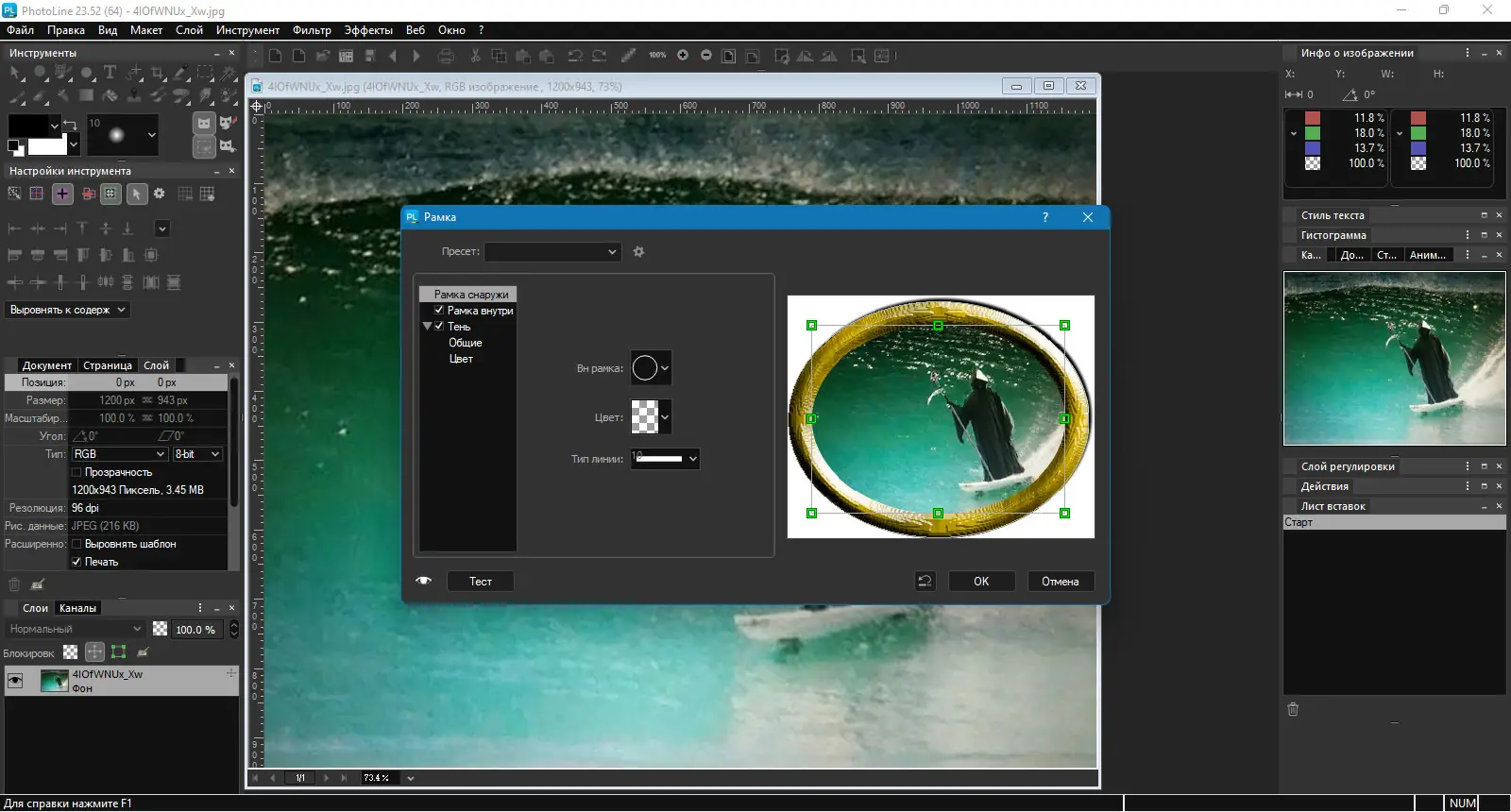The width and height of the screenshot is (1511, 812).
Task: Open the Тип линии dropdown
Action: click(x=665, y=459)
